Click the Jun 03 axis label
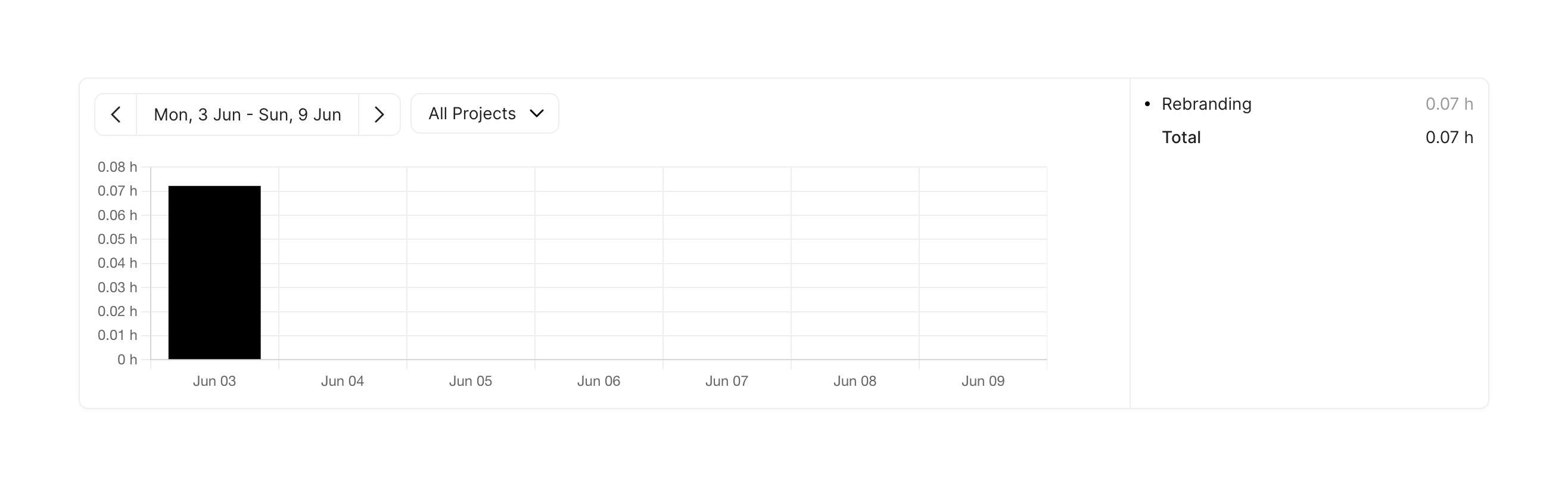 pos(214,381)
